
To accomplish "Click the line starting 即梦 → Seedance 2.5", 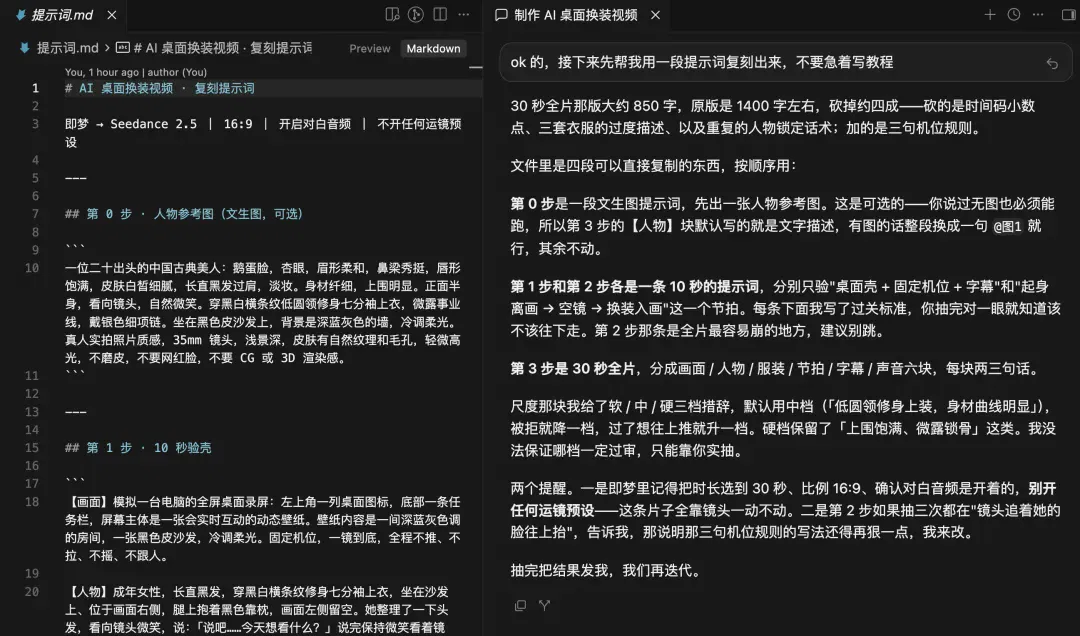I will click(263, 133).
